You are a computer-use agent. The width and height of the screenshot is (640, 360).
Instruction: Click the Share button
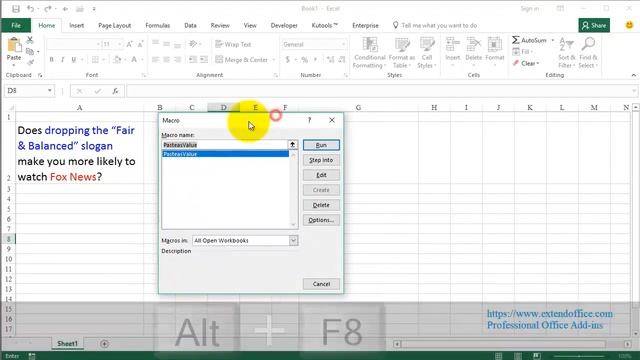(594, 25)
